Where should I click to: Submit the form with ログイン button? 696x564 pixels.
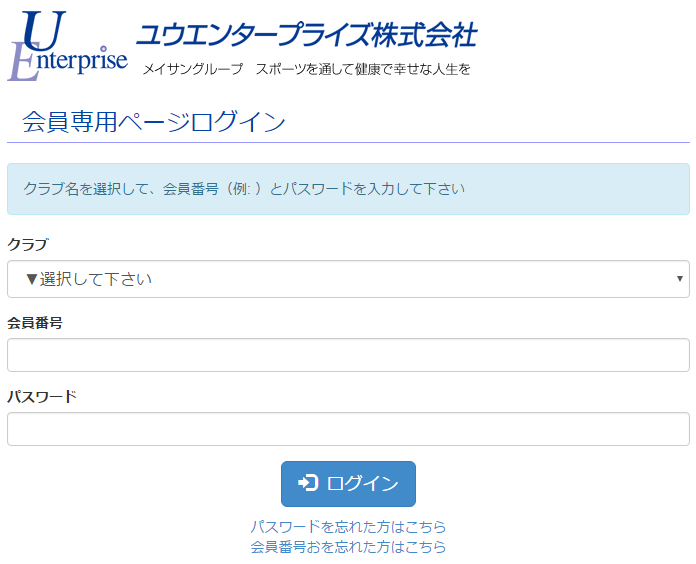pyautogui.click(x=348, y=484)
